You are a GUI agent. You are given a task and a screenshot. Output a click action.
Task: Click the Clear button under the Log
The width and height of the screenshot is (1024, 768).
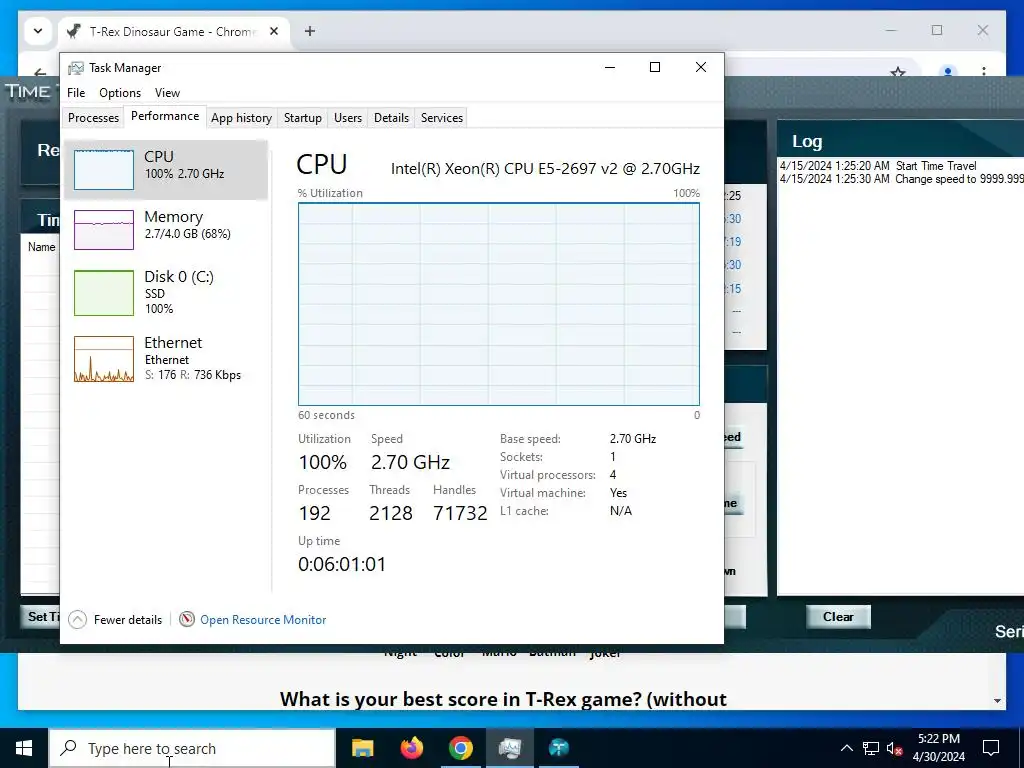(838, 616)
